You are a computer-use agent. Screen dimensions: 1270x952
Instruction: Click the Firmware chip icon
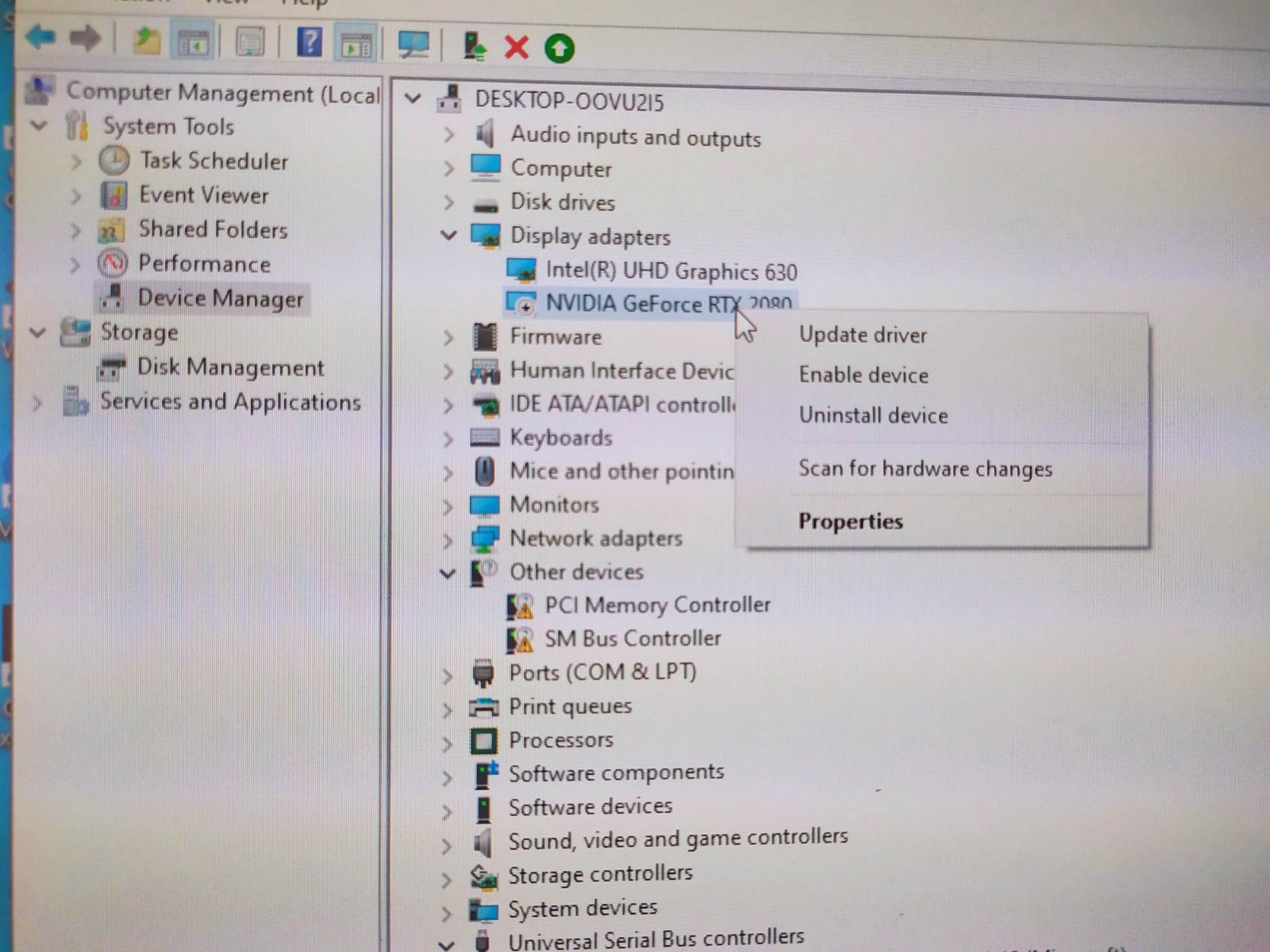[x=484, y=336]
